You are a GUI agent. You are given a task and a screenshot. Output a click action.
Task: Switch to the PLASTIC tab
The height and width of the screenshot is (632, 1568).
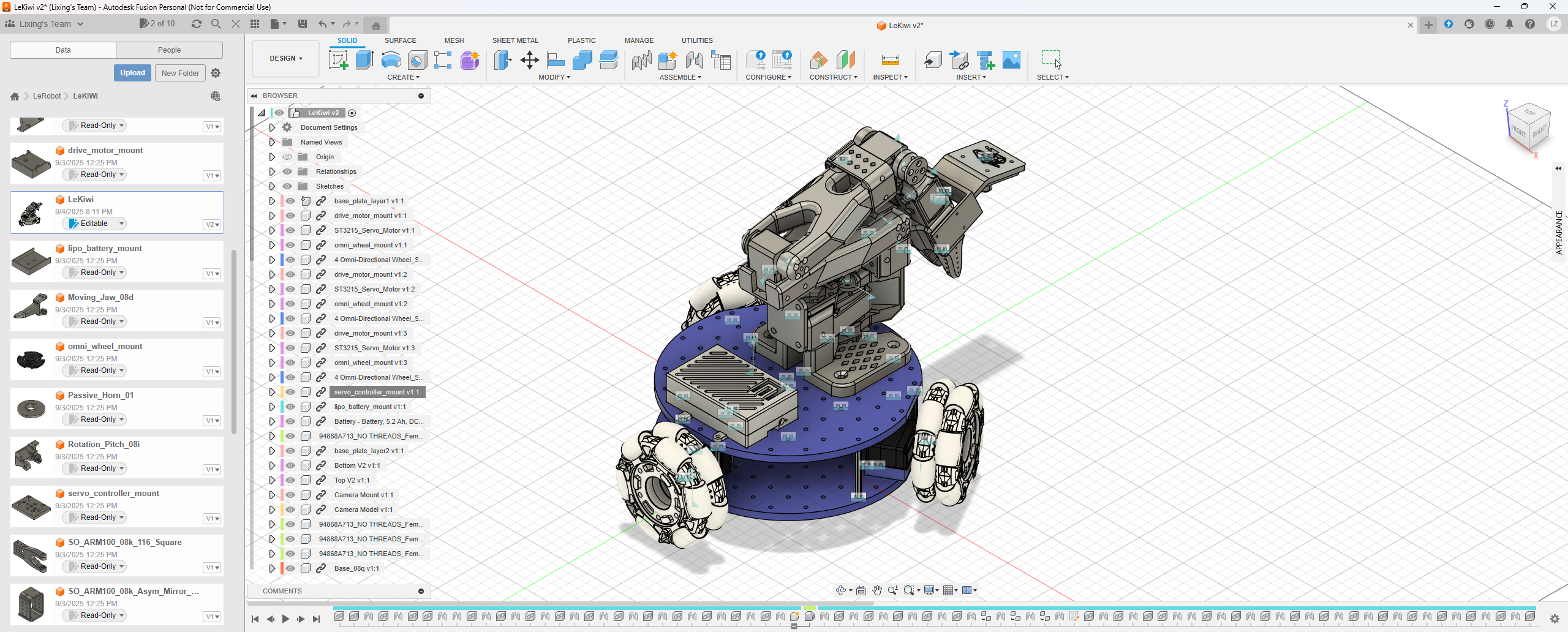(x=581, y=40)
